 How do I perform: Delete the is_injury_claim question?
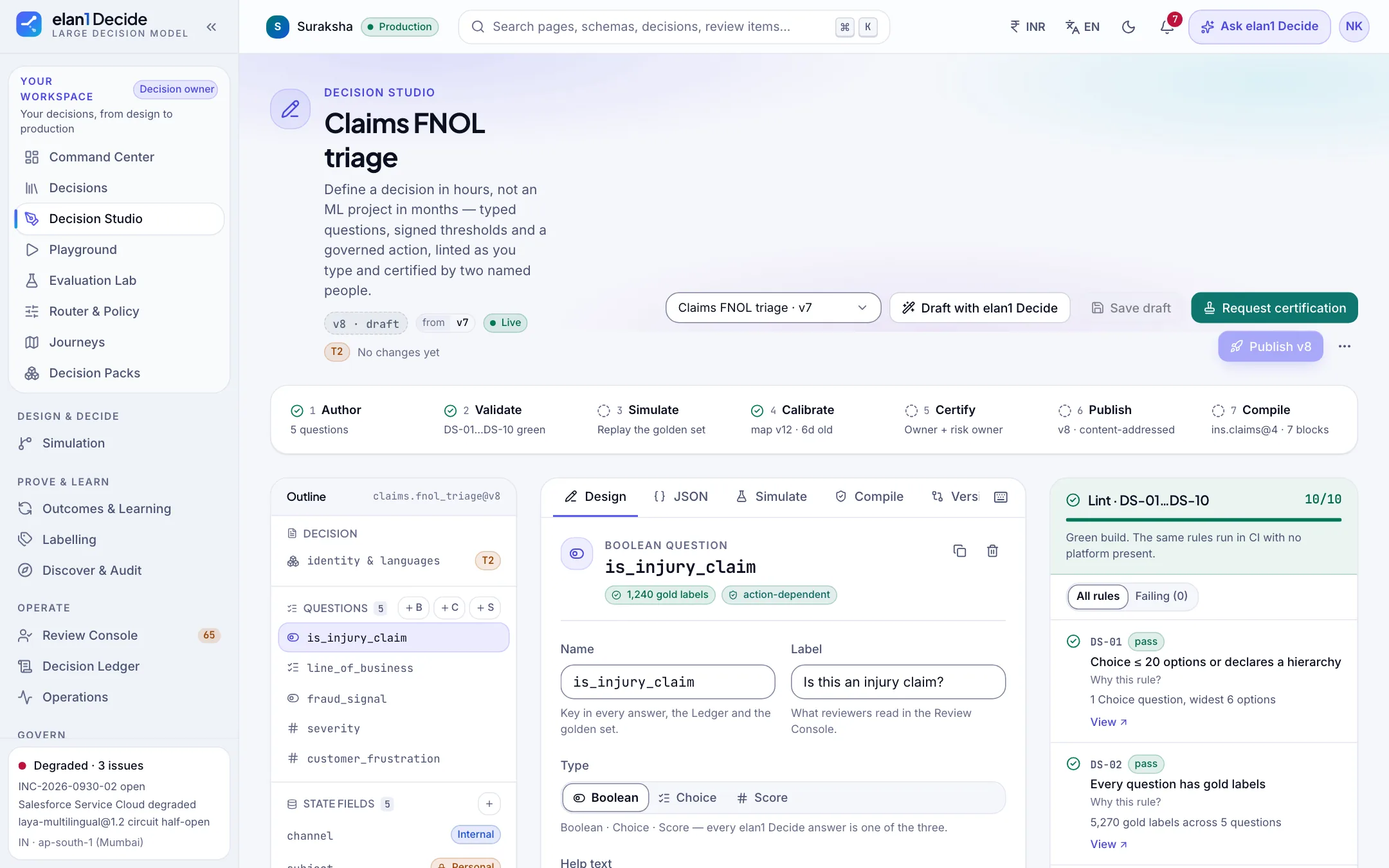[x=992, y=551]
